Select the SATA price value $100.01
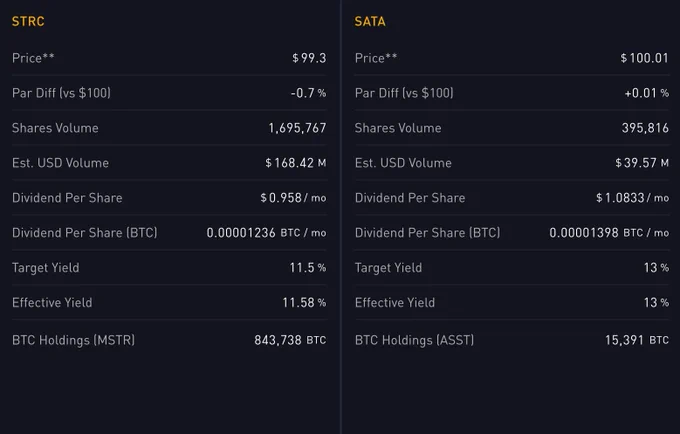Viewport: 680px width, 434px height. tap(644, 58)
